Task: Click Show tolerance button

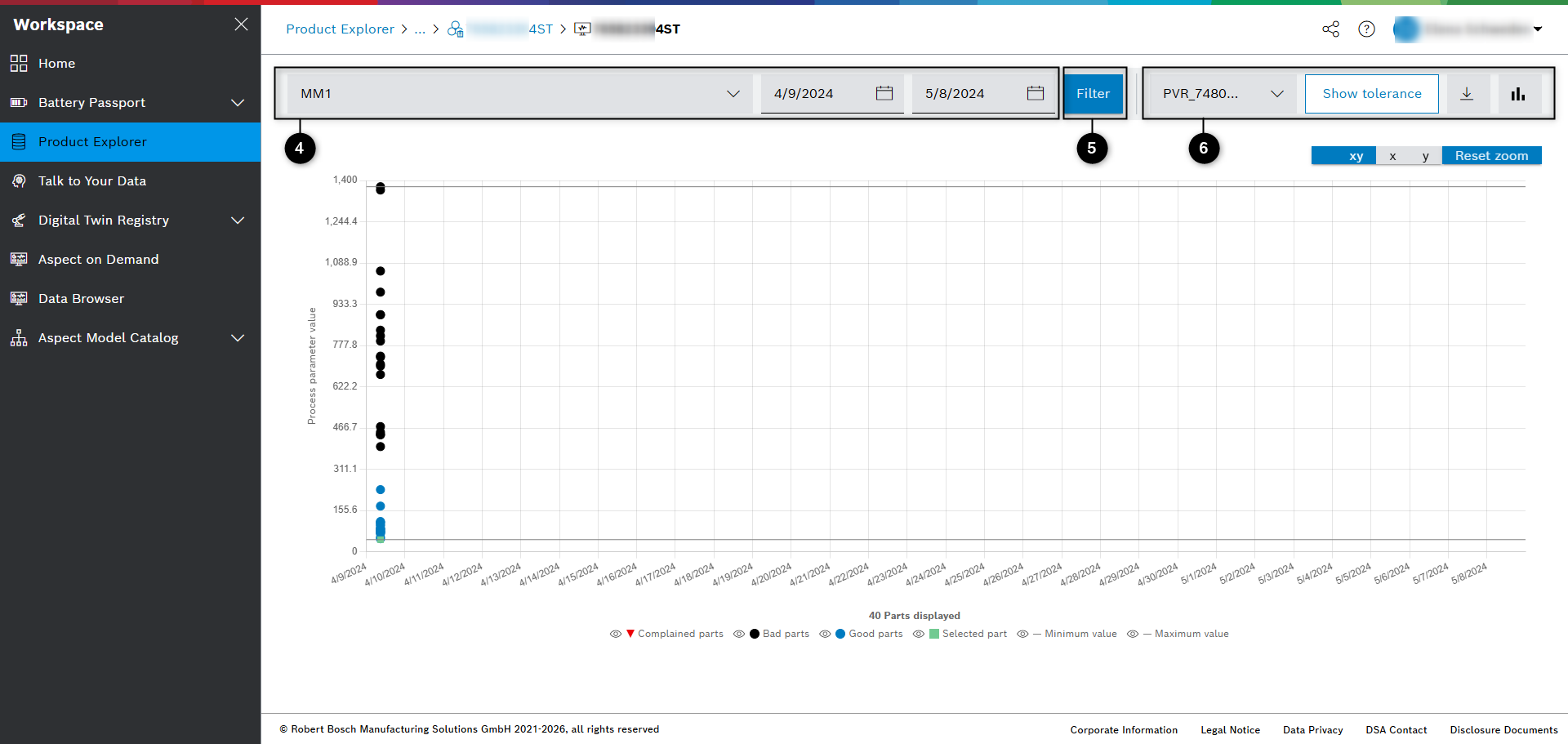Action: pos(1372,94)
